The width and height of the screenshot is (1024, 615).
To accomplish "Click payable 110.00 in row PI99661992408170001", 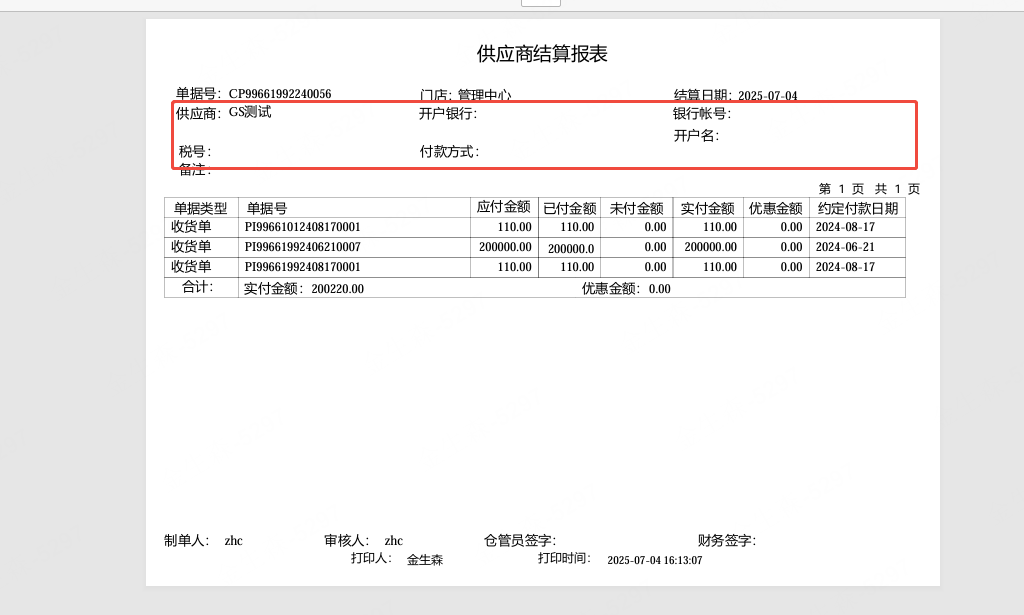I will click(515, 267).
